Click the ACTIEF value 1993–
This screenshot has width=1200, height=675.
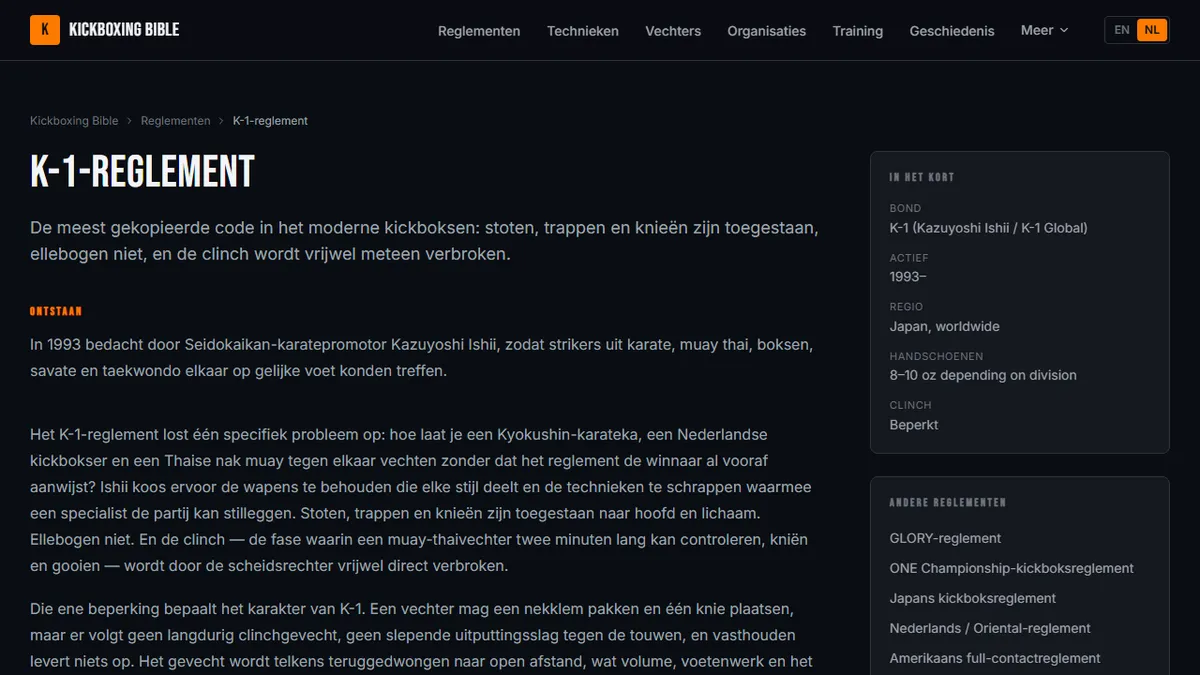(908, 277)
